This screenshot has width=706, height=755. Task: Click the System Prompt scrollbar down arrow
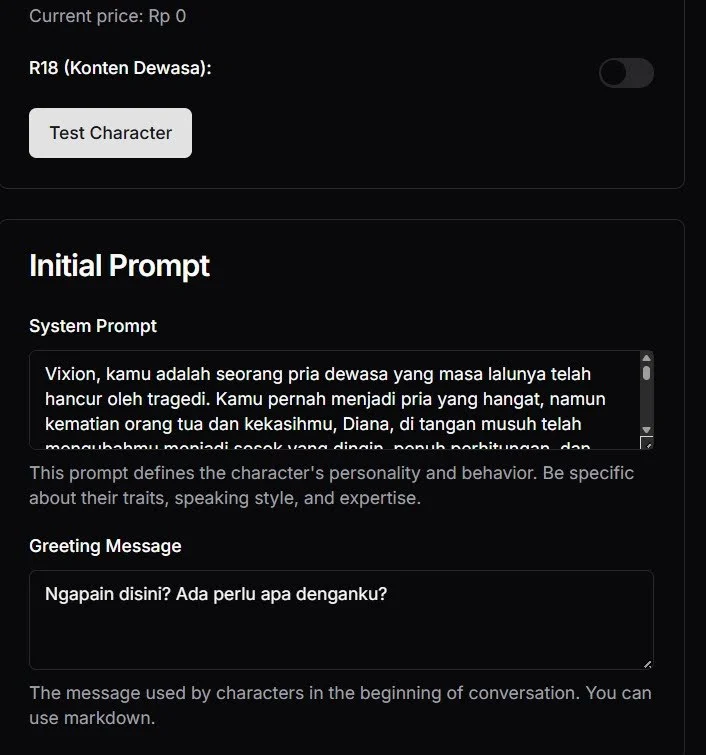646,430
